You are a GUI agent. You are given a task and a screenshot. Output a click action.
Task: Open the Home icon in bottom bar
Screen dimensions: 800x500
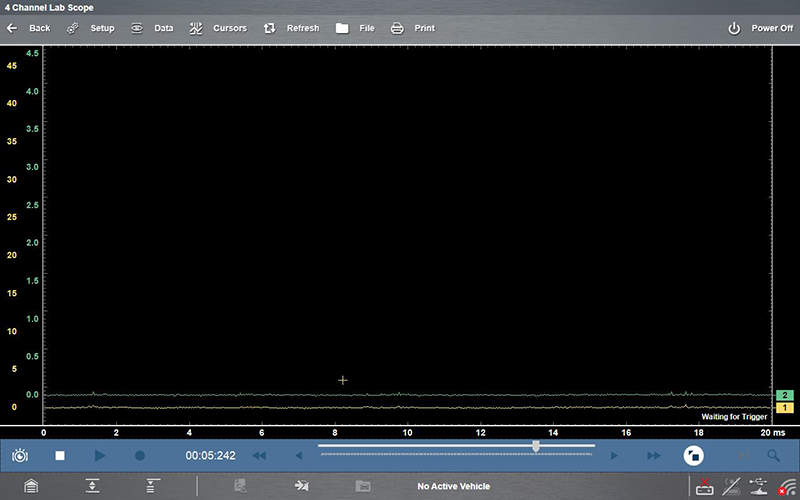tap(31, 486)
